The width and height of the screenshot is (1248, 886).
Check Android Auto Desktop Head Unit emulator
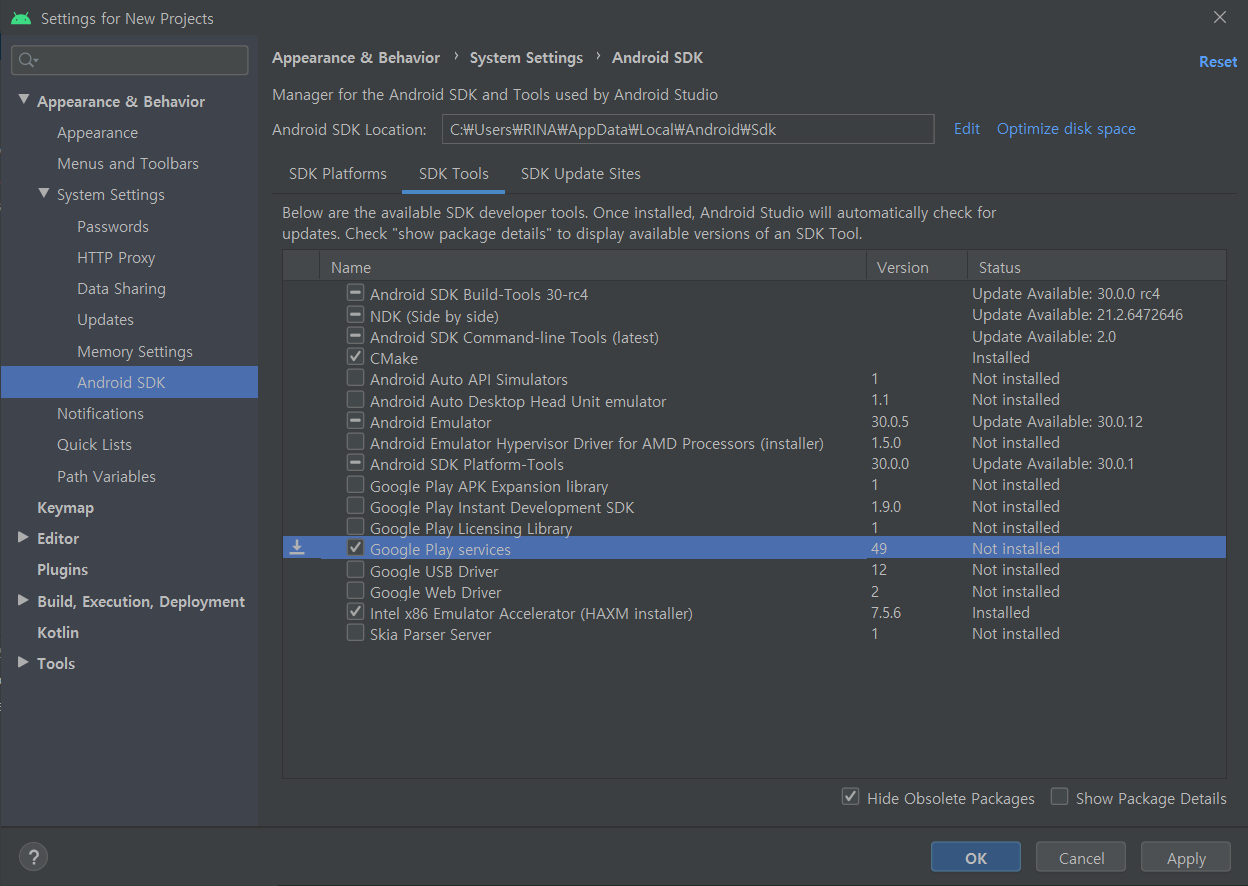click(x=355, y=399)
